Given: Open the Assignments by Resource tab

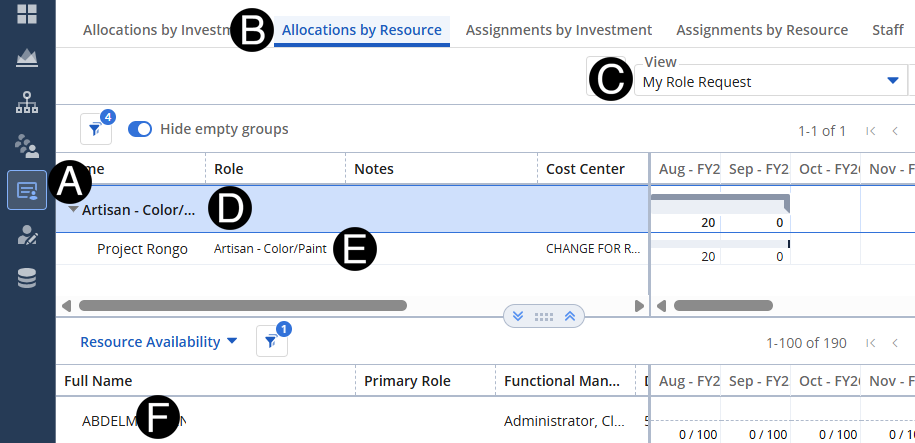Looking at the screenshot, I should [762, 30].
